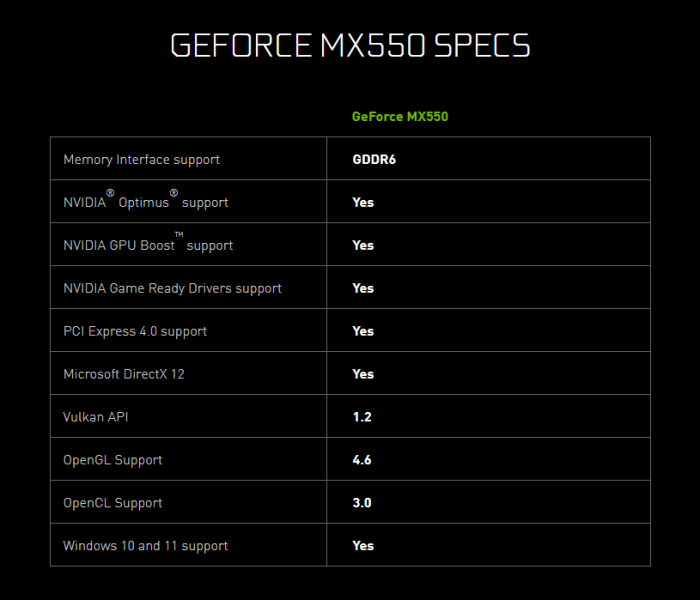Click Yes next to PCI Express 4.0
700x600 pixels.
tap(363, 331)
